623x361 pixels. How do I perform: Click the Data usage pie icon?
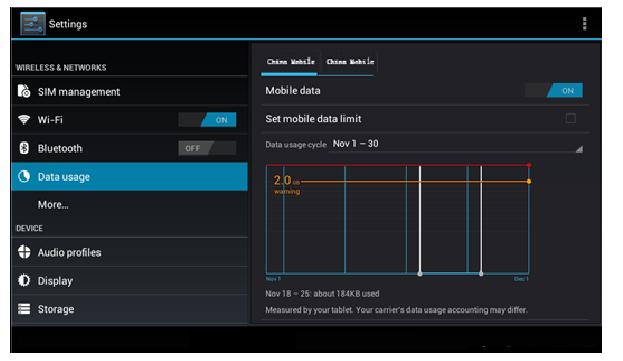coord(24,176)
